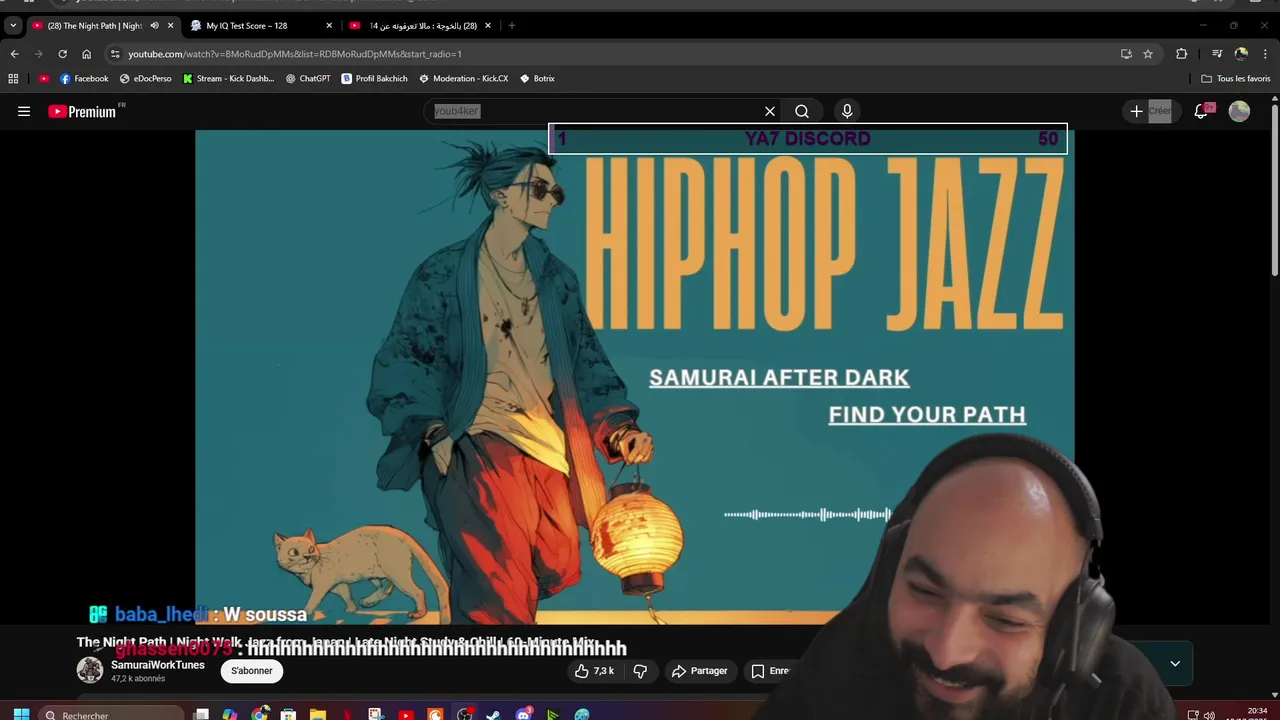Screen dimensions: 1280x720
Task: Save video with Enregistrer bookmark button
Action: [770, 671]
